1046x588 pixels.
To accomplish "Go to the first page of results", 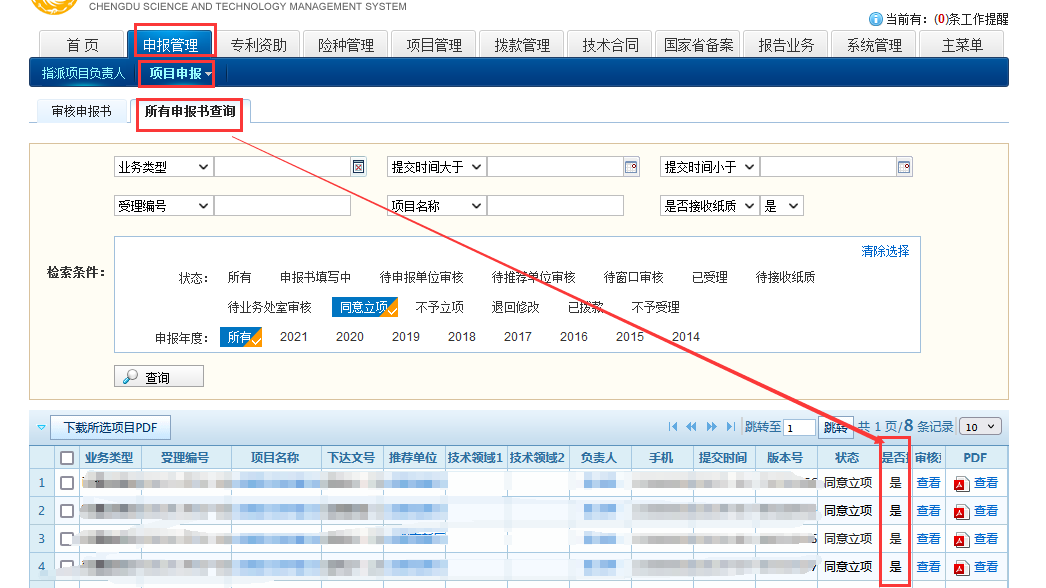I will pyautogui.click(x=673, y=427).
